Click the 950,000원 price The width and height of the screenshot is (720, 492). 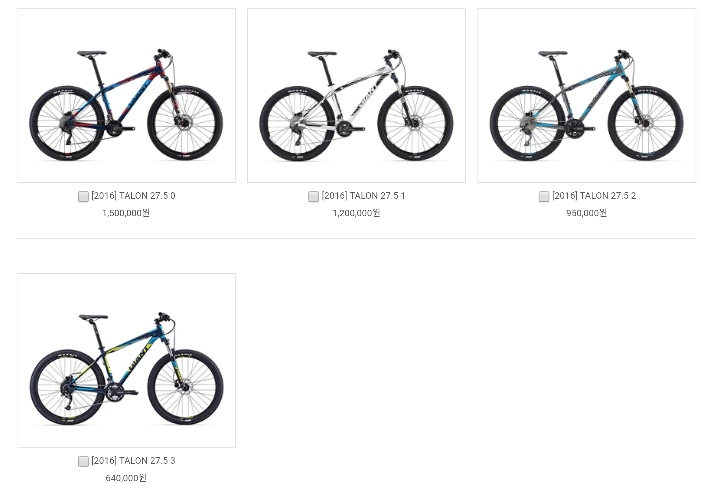(x=586, y=213)
